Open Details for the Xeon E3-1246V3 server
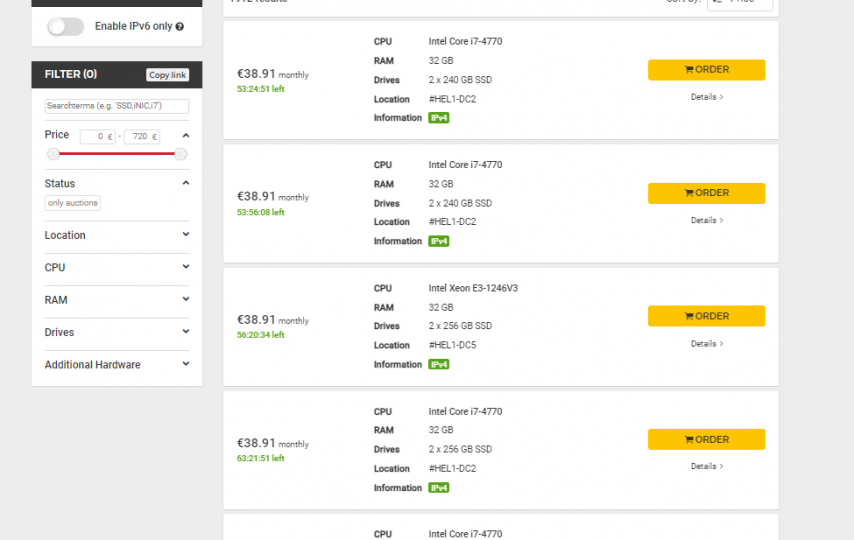854x540 pixels. pos(707,344)
